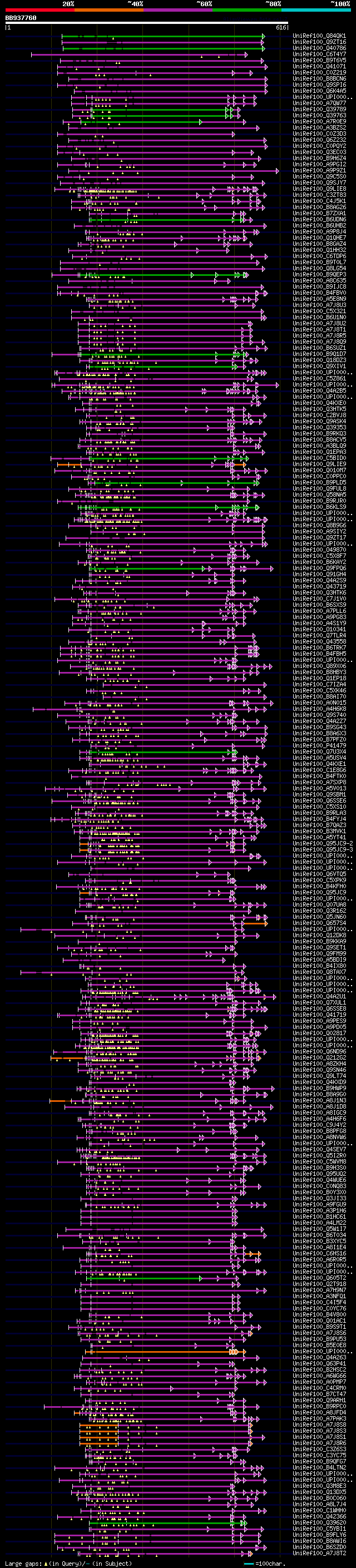This screenshot has width=356, height=1568.
Task: Select the UniRef100_B8BCN6 label
Action: pos(319,78)
